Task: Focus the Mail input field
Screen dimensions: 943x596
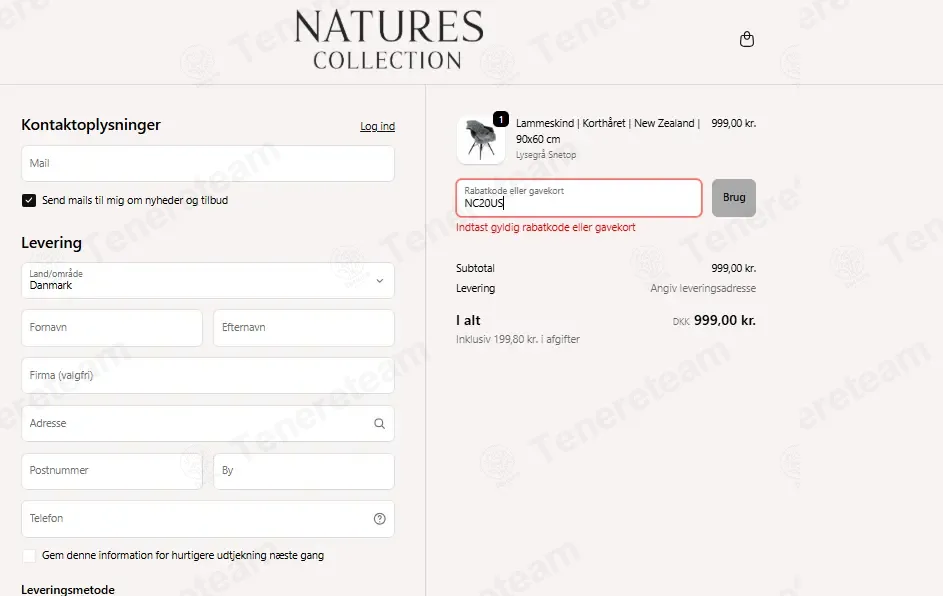Action: coord(207,164)
